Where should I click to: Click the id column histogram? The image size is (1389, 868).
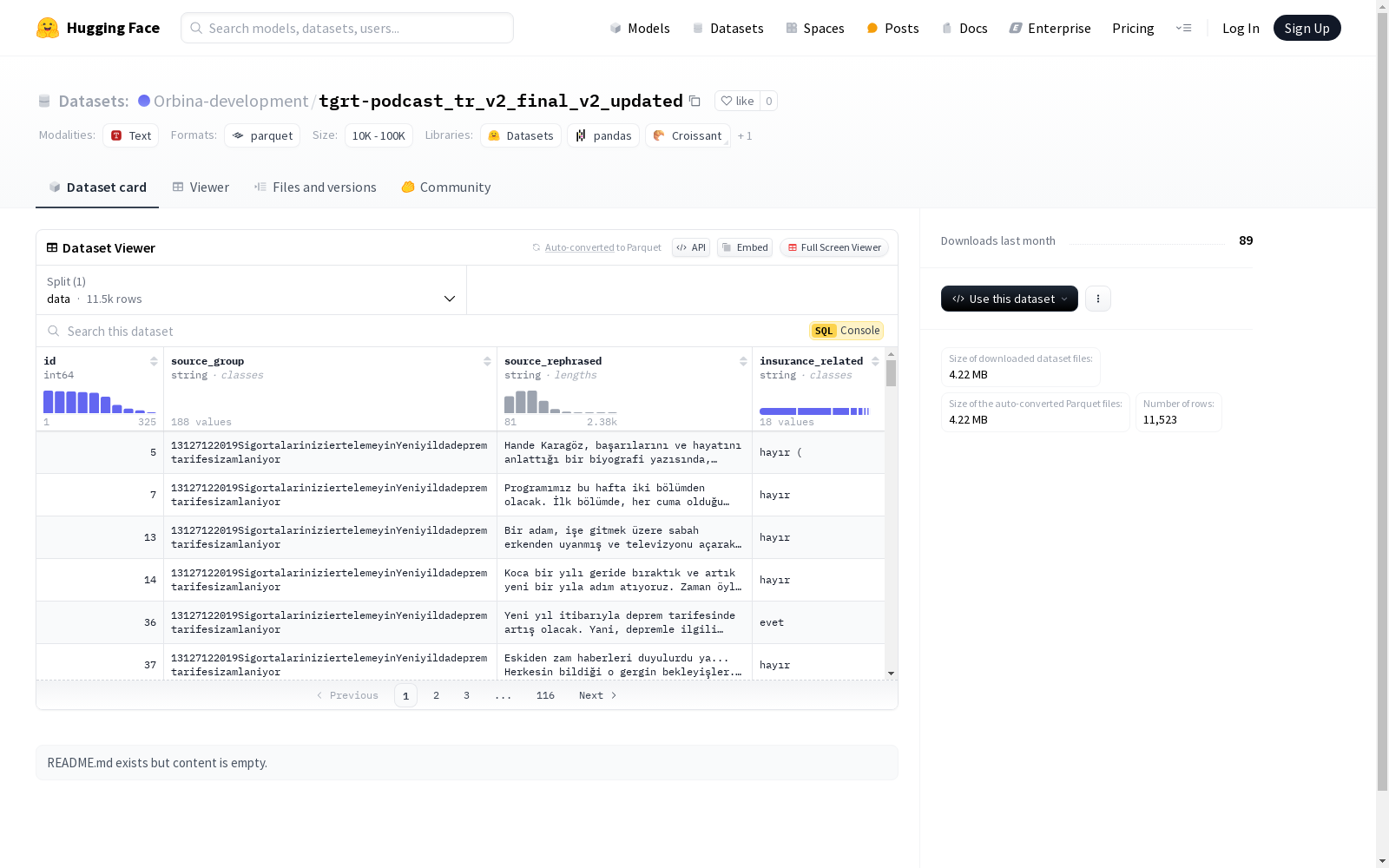click(x=100, y=402)
